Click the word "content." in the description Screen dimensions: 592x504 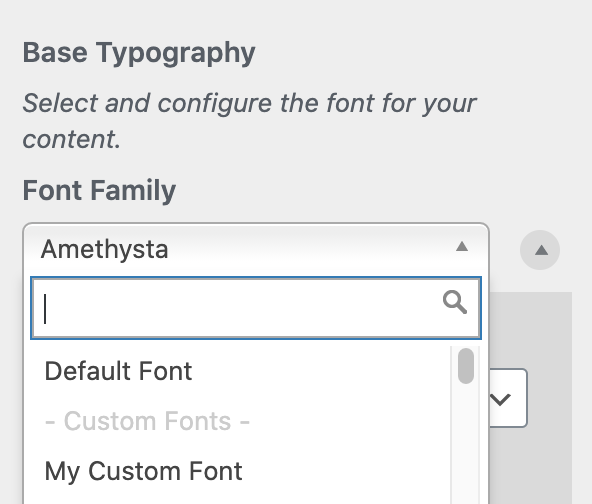point(72,139)
